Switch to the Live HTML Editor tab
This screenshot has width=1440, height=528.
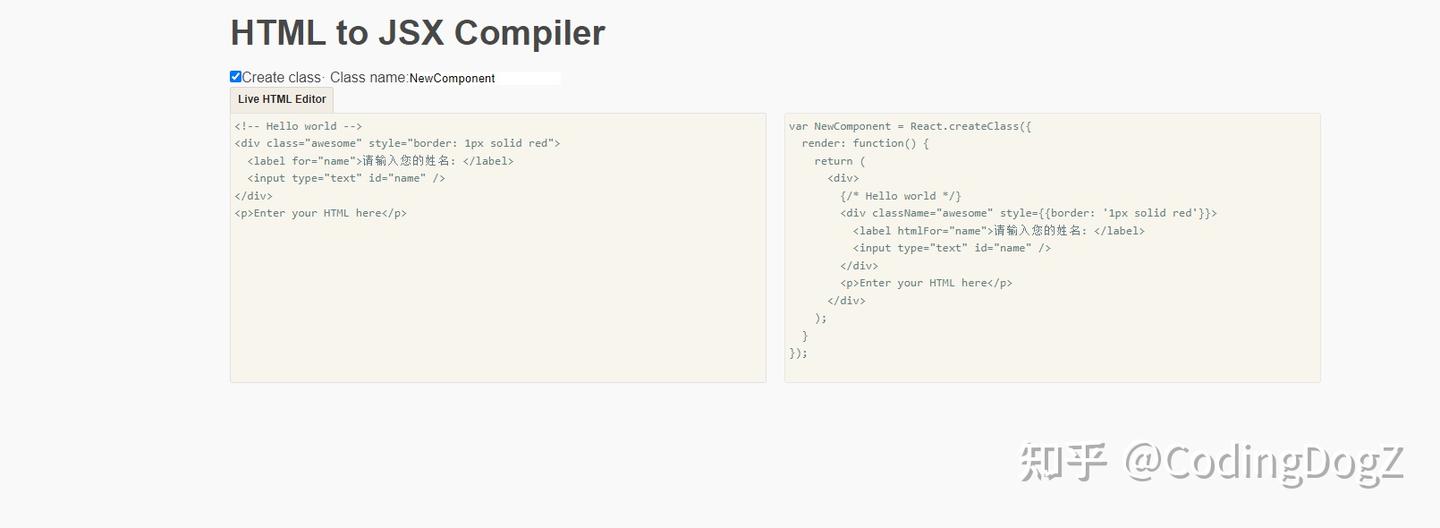tap(282, 100)
